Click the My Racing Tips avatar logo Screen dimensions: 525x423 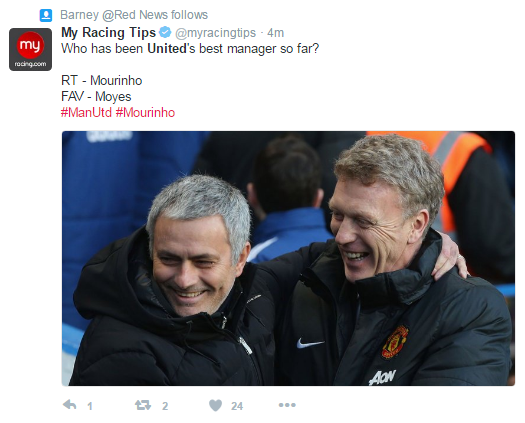coord(30,50)
